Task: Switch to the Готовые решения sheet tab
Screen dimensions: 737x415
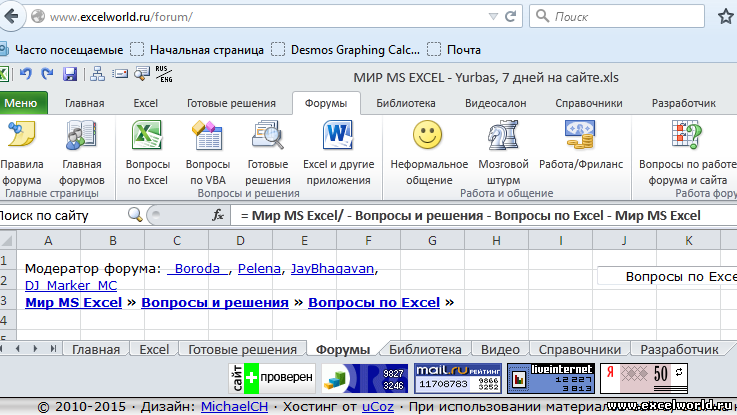Action: coord(242,349)
